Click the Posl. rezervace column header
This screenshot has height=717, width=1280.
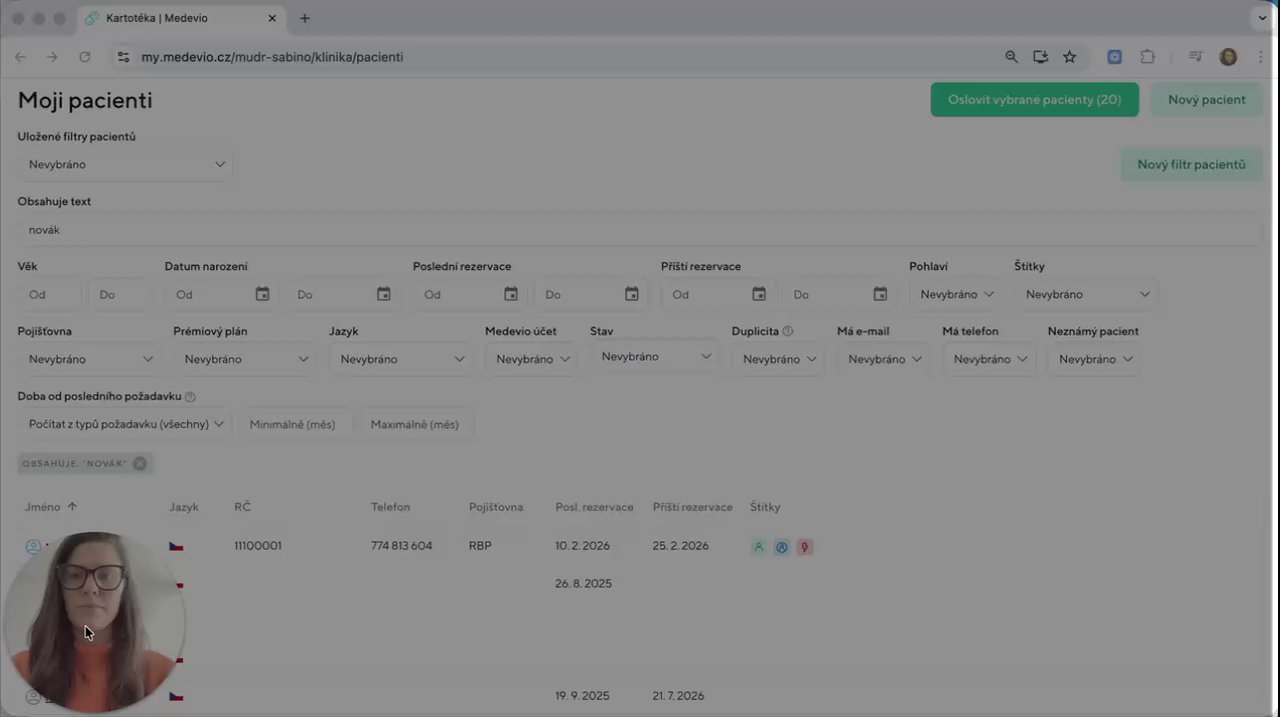(594, 507)
